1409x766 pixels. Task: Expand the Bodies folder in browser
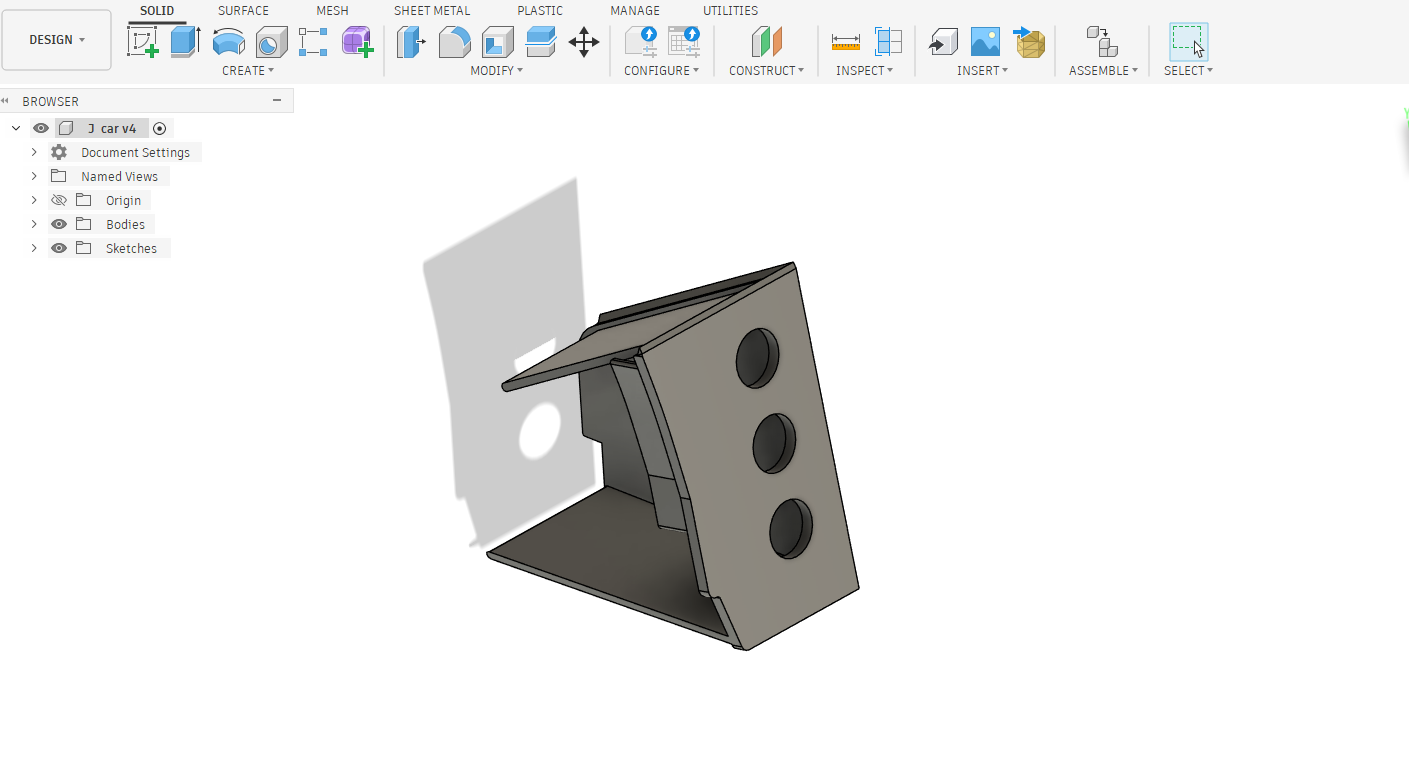pos(34,225)
